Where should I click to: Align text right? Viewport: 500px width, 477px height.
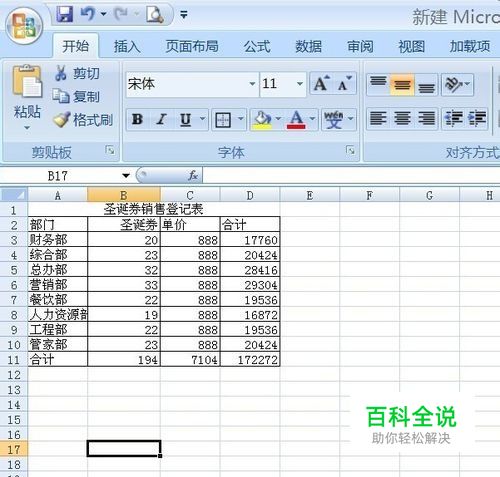point(426,118)
